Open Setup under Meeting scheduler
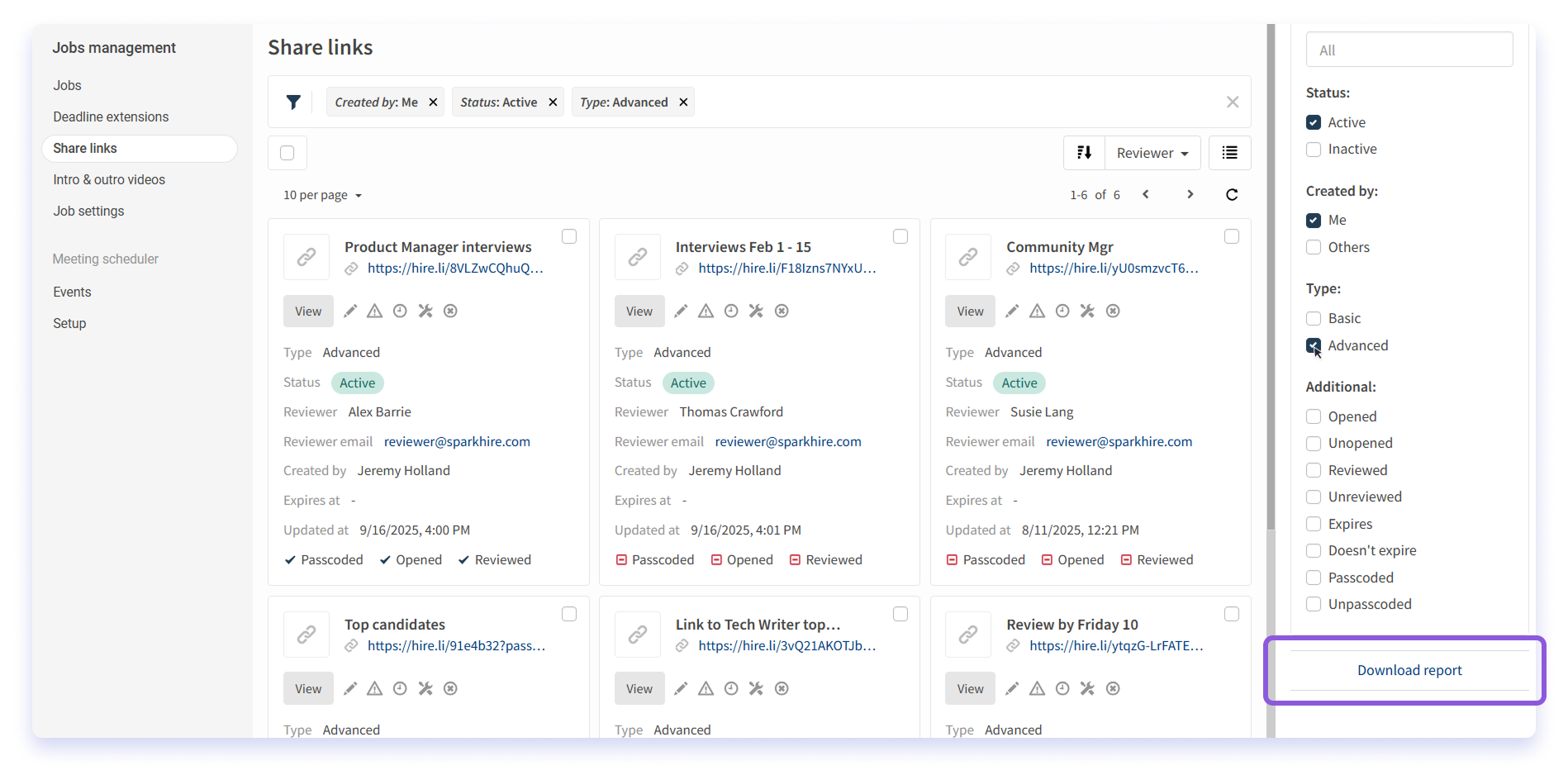This screenshot has width=1568, height=775. tap(69, 323)
